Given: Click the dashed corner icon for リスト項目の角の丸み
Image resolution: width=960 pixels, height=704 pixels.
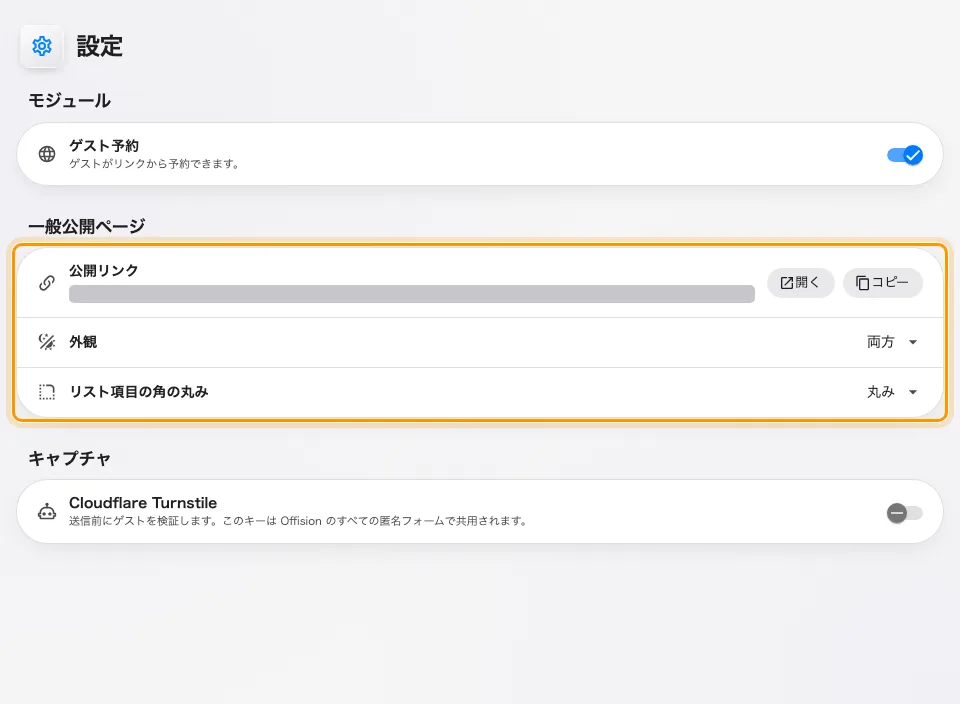Looking at the screenshot, I should point(47,392).
